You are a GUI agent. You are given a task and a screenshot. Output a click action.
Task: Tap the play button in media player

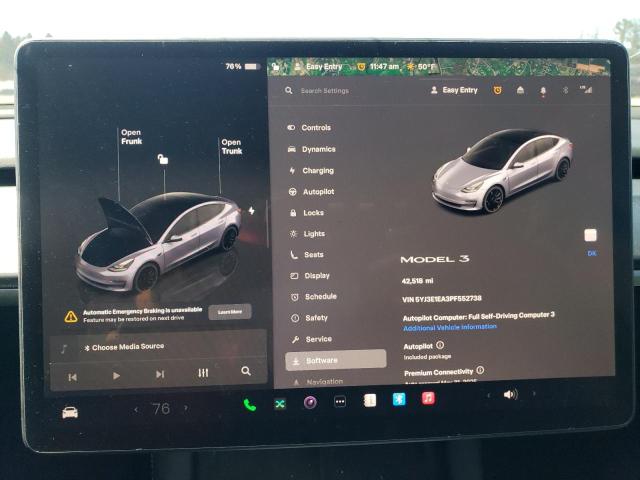pos(116,376)
